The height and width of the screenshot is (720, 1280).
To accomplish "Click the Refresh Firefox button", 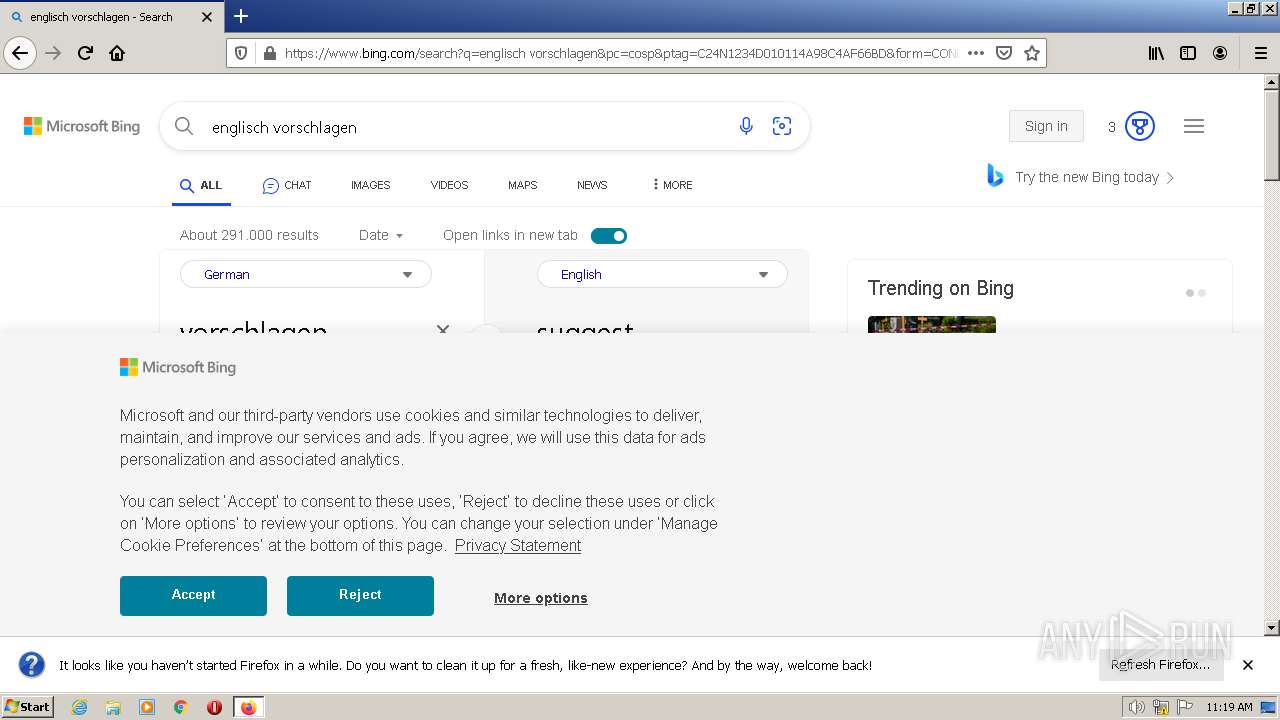I will [1161, 665].
